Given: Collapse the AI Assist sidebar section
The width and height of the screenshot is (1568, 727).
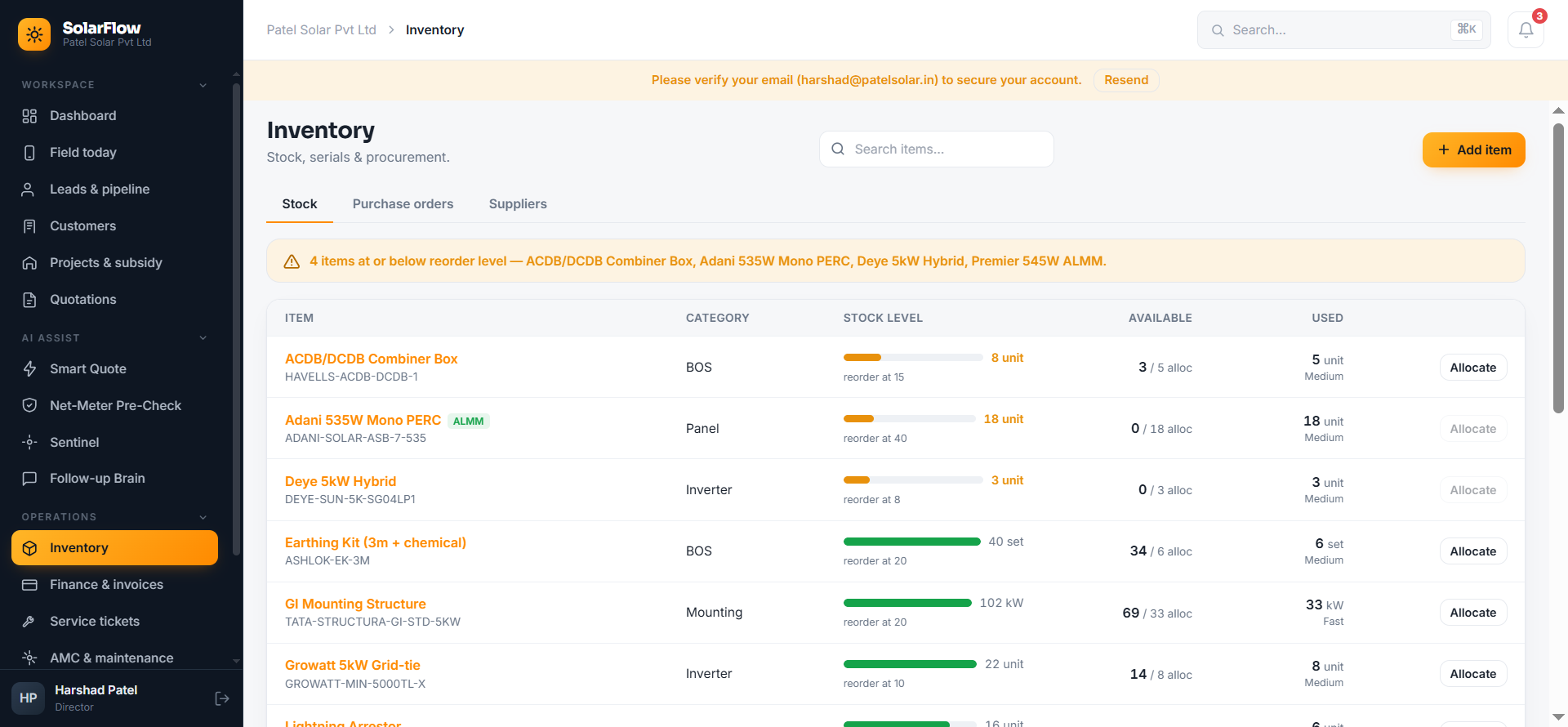Looking at the screenshot, I should [203, 338].
